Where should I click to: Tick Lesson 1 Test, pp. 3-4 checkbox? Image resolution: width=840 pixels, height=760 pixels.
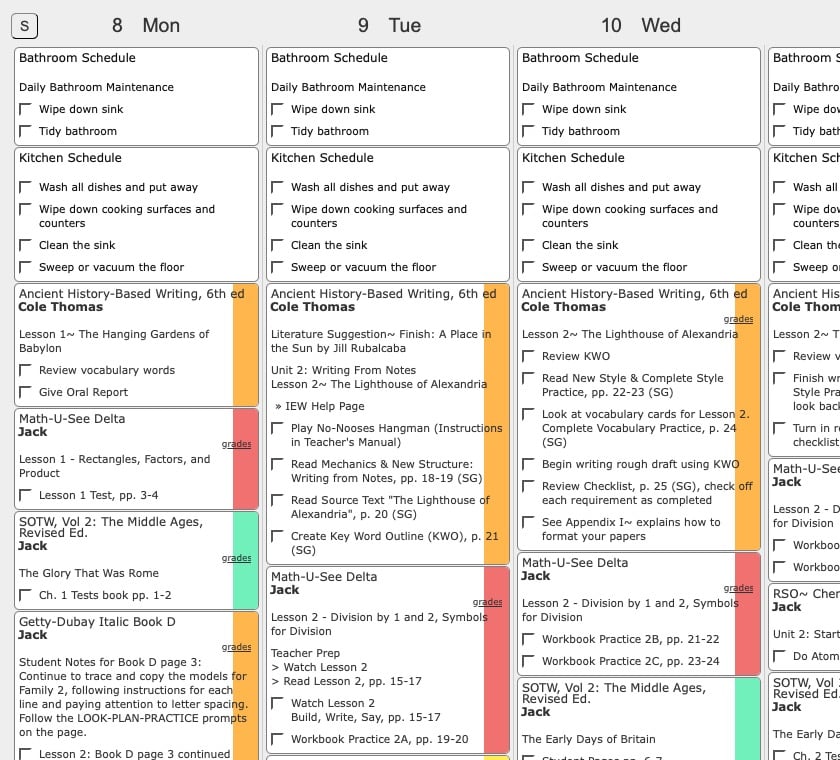coord(25,495)
